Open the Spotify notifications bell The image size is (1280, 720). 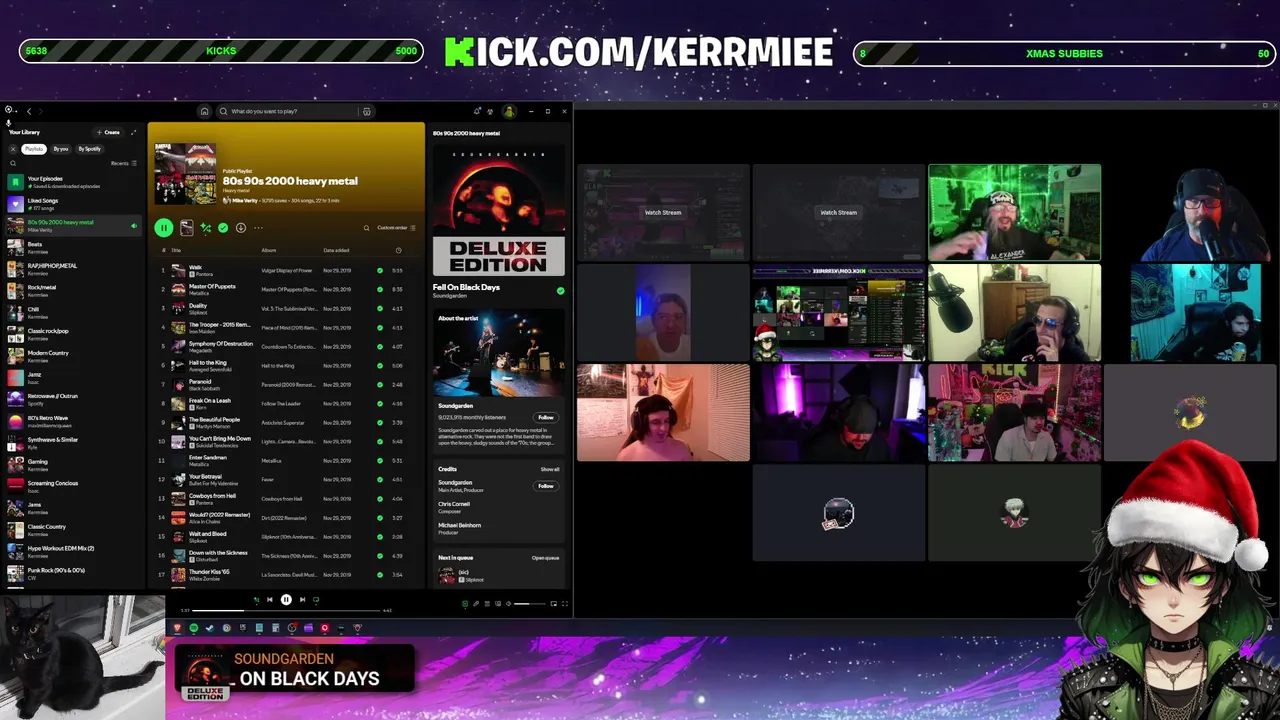point(477,111)
